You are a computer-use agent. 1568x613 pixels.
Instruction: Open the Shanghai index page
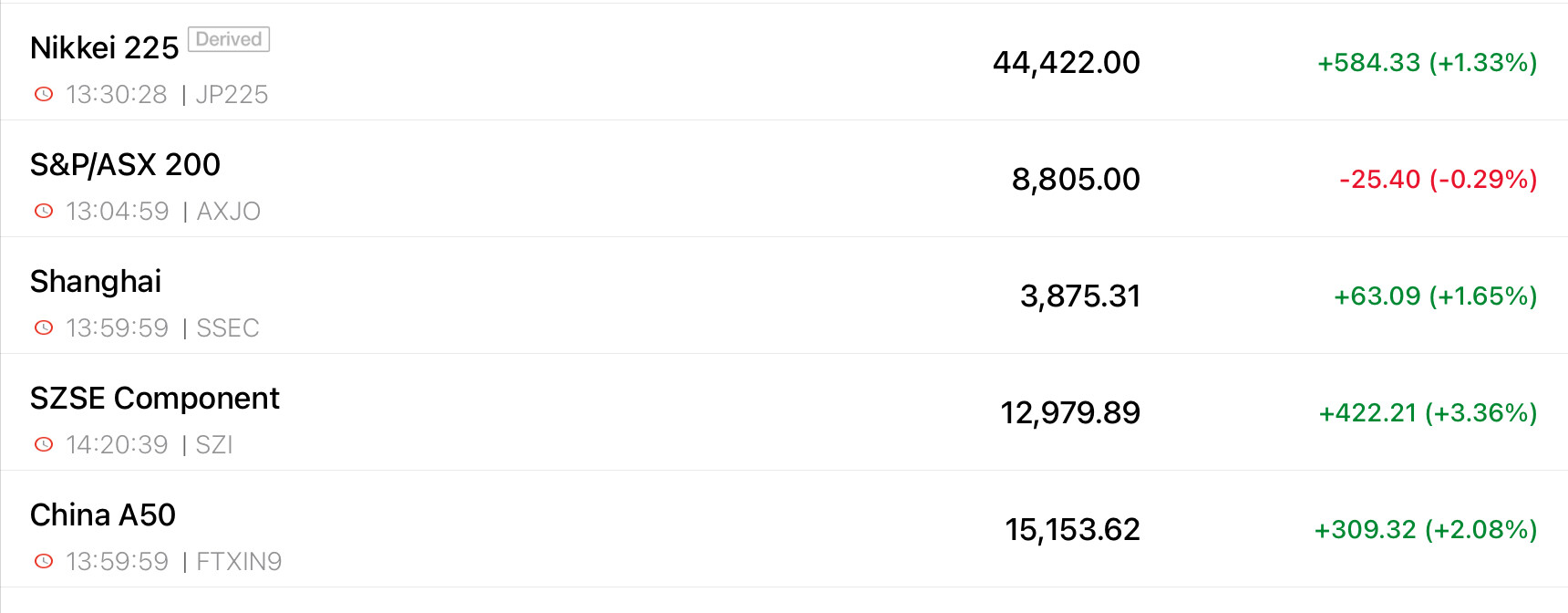(96, 281)
